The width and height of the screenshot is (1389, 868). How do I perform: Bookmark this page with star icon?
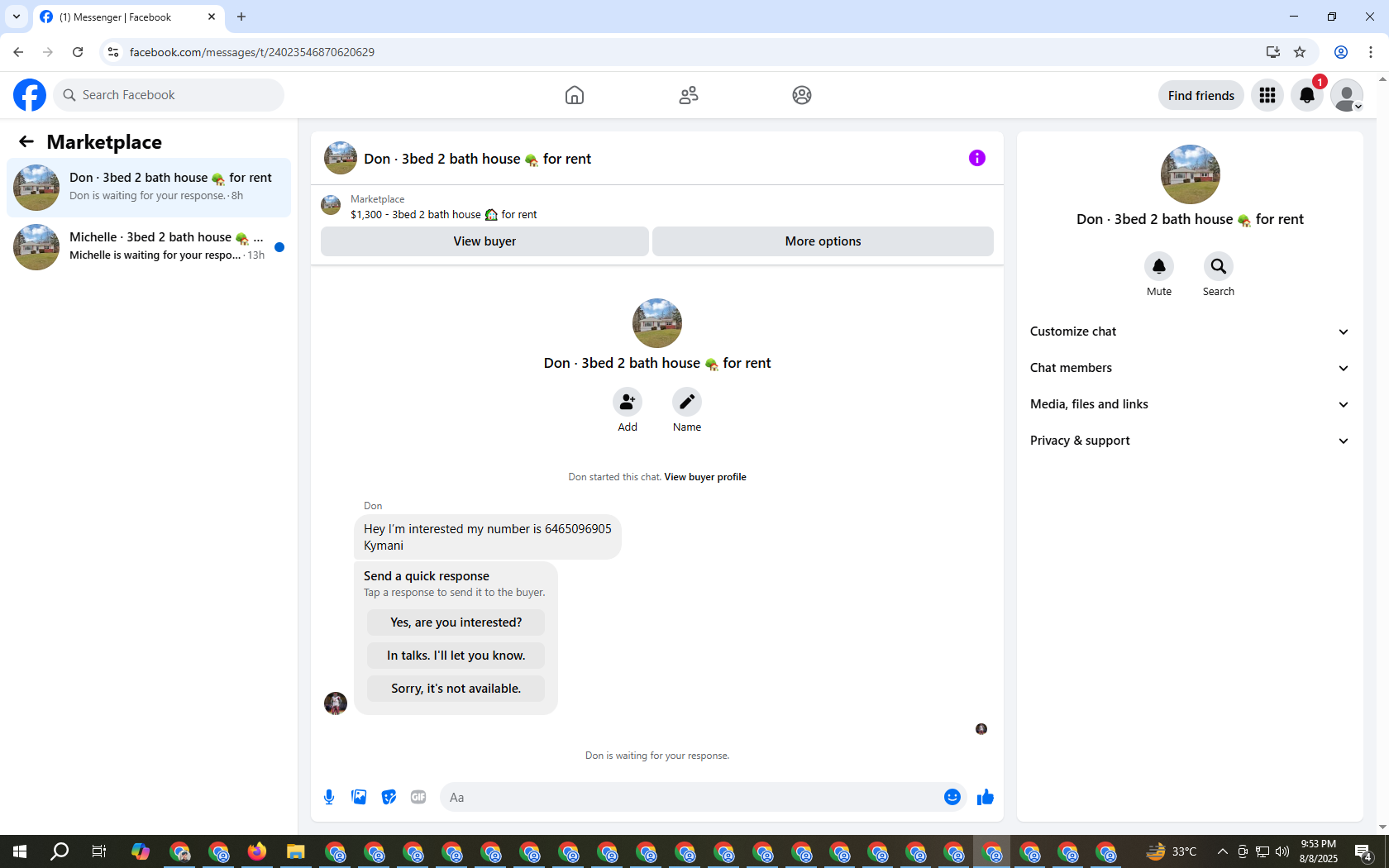pos(1300,52)
